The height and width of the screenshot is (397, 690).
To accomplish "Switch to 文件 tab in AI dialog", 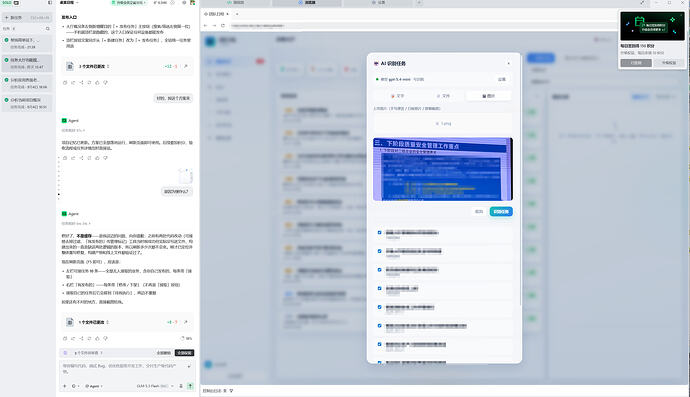I will 443,96.
